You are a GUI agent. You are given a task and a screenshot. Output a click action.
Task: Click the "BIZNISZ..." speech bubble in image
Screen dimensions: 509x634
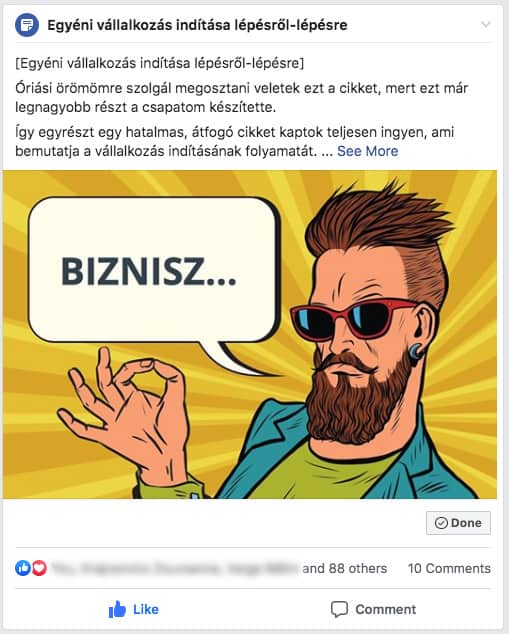(154, 270)
